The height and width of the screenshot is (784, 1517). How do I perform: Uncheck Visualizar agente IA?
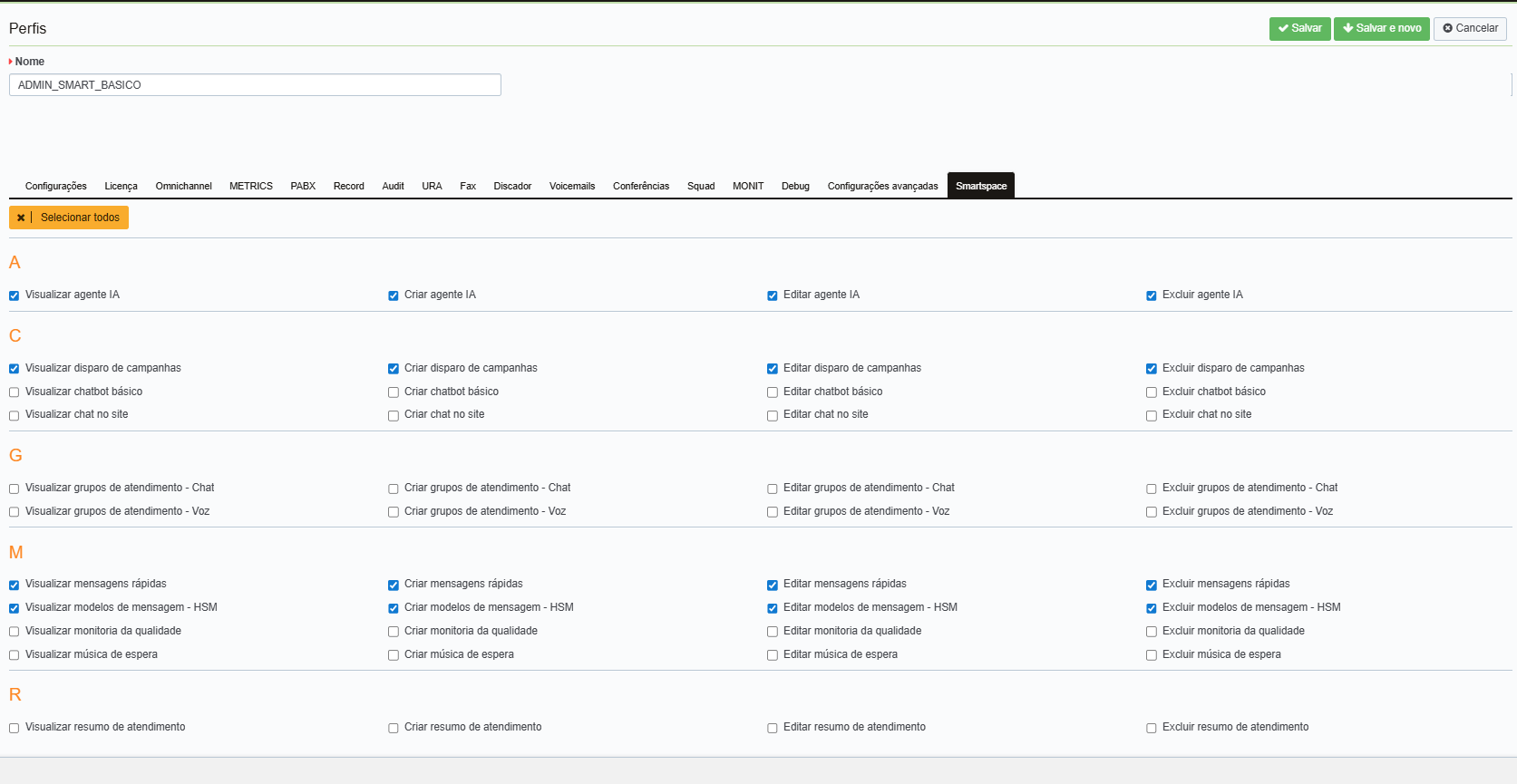[x=15, y=295]
